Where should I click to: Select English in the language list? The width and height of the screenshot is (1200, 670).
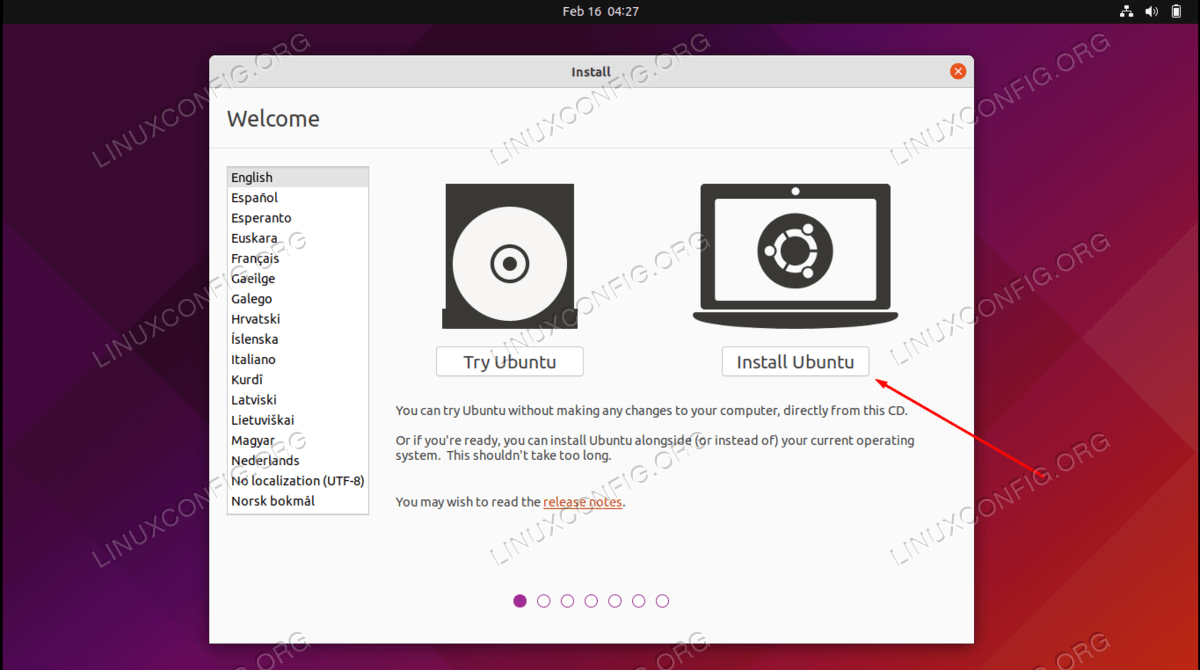pyautogui.click(x=298, y=177)
